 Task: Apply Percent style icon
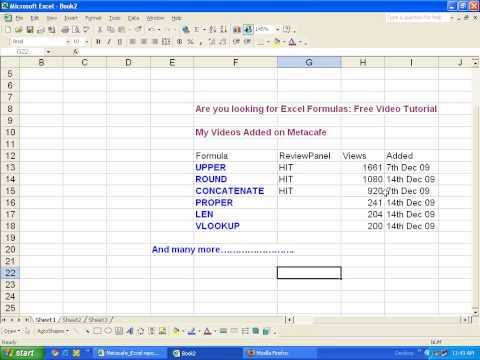[190, 42]
